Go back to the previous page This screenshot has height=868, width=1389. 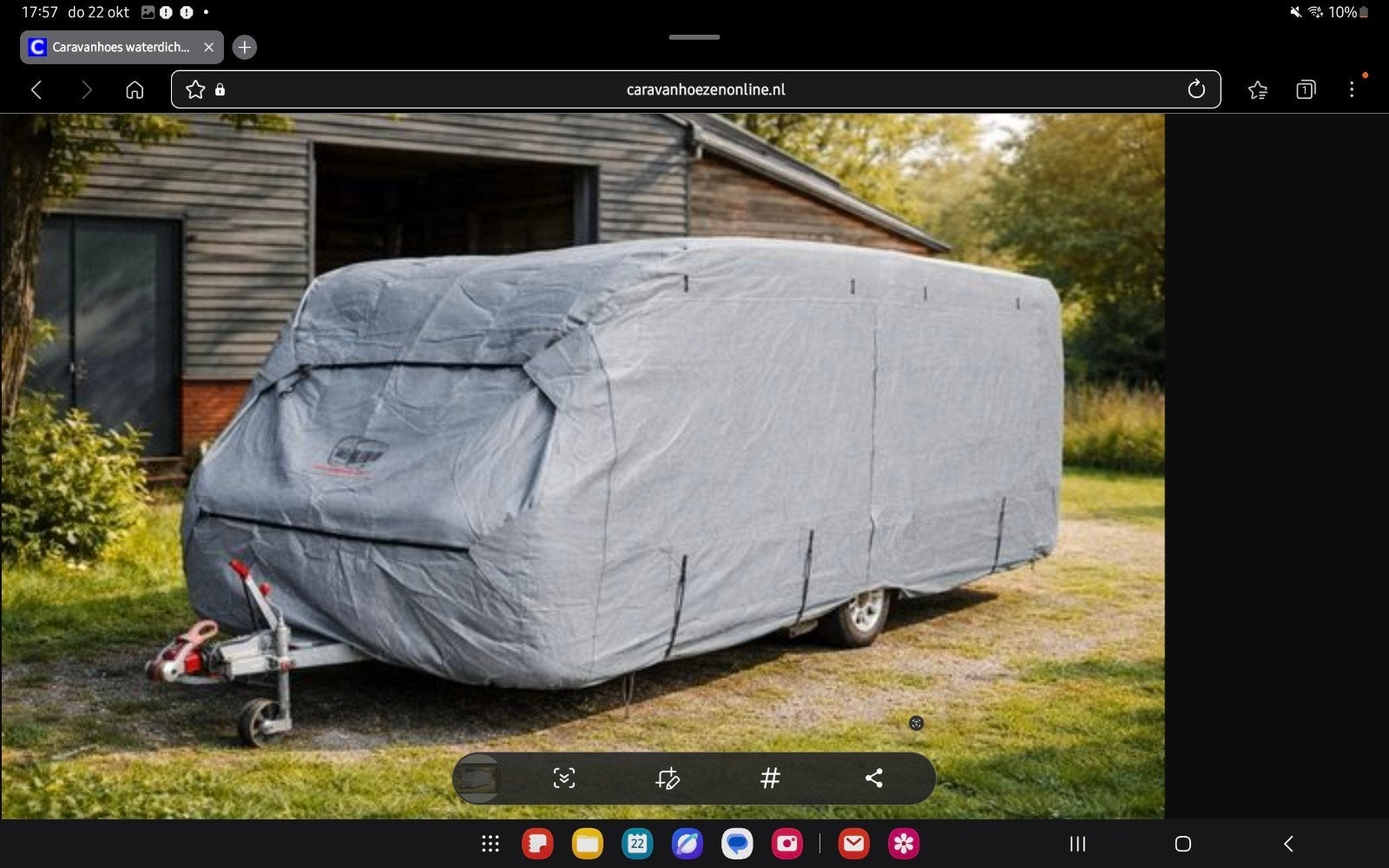tap(36, 89)
